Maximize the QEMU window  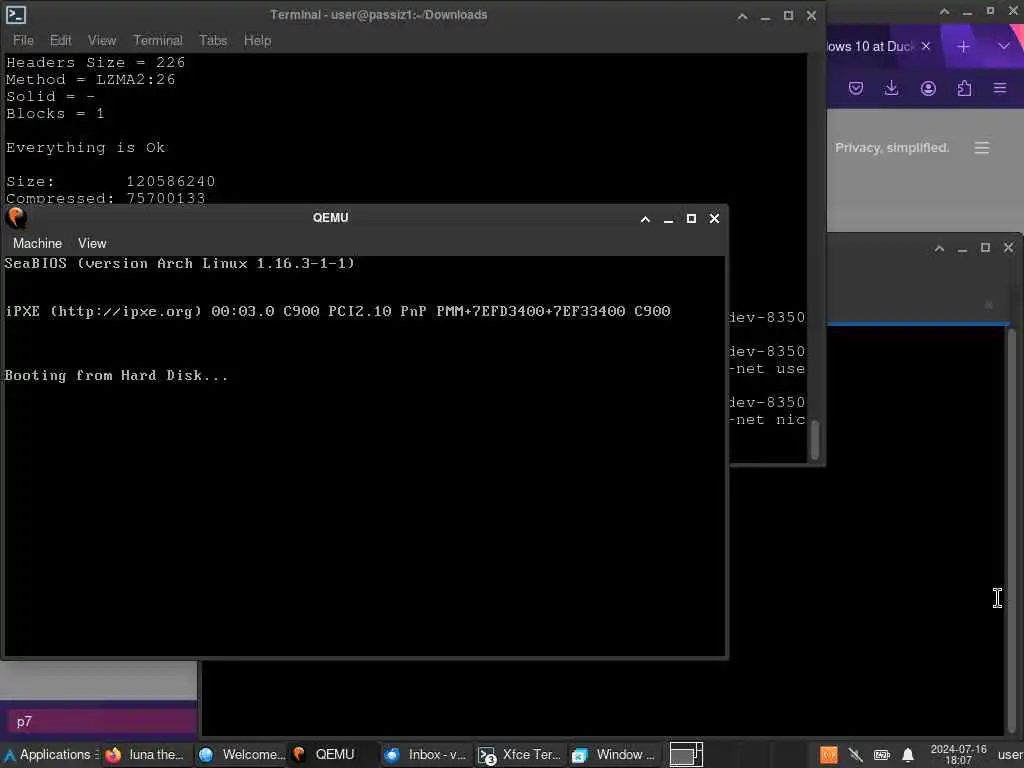691,219
